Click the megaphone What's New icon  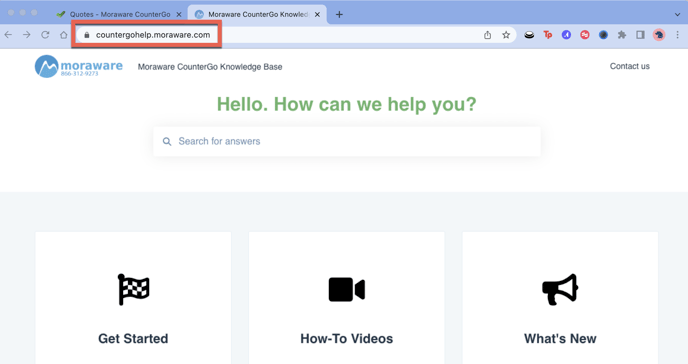pos(560,289)
